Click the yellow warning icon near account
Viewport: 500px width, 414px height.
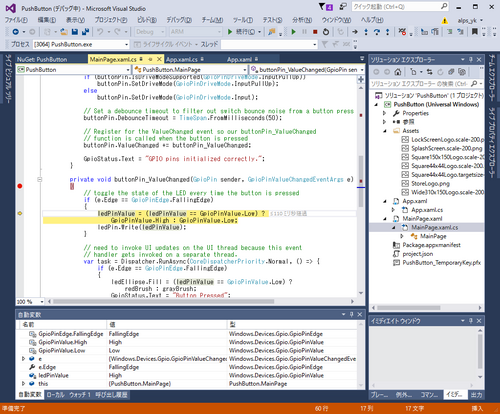tap(445, 21)
